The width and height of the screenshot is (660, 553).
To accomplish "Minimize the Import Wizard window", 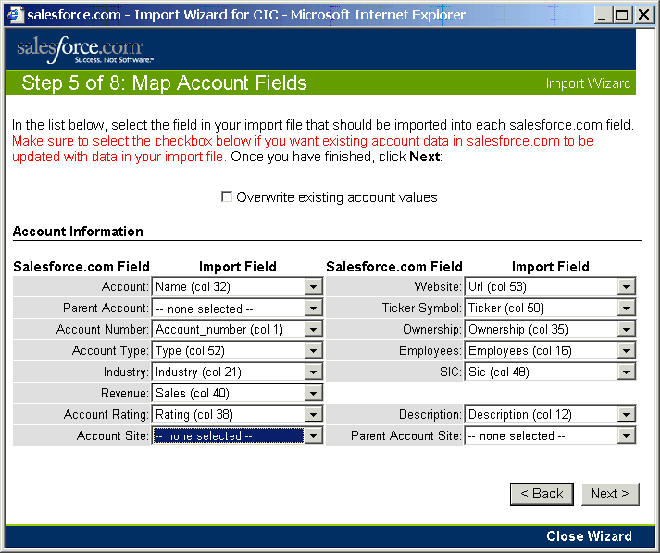I will coord(602,15).
